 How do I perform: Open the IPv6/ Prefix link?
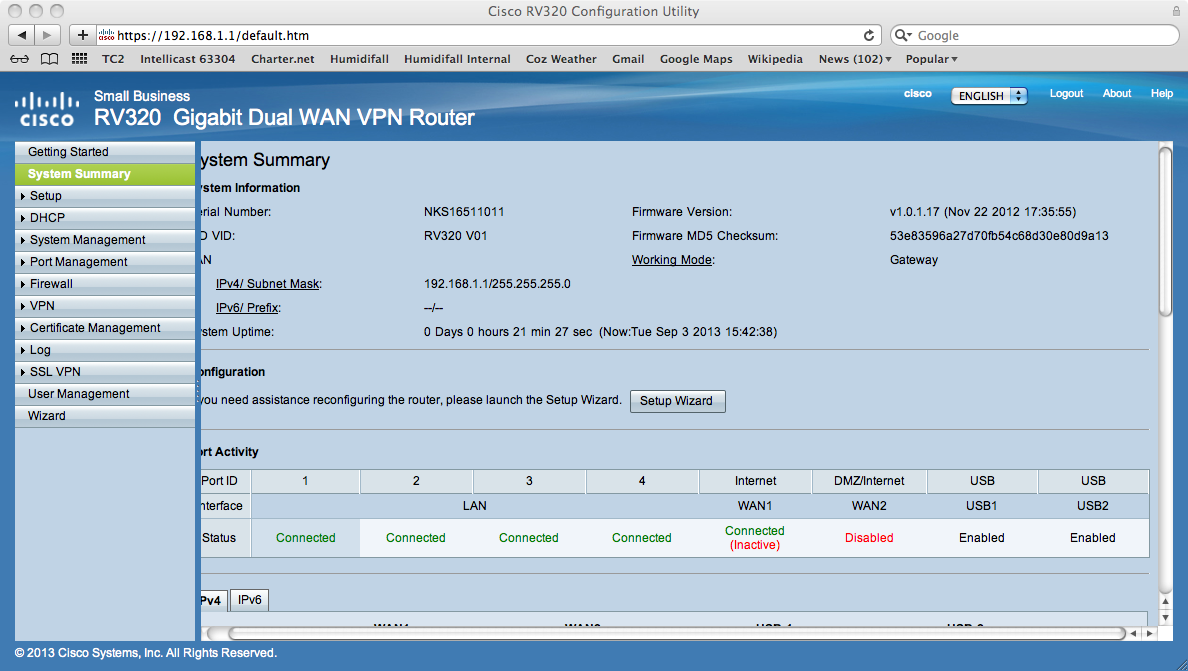(x=247, y=308)
